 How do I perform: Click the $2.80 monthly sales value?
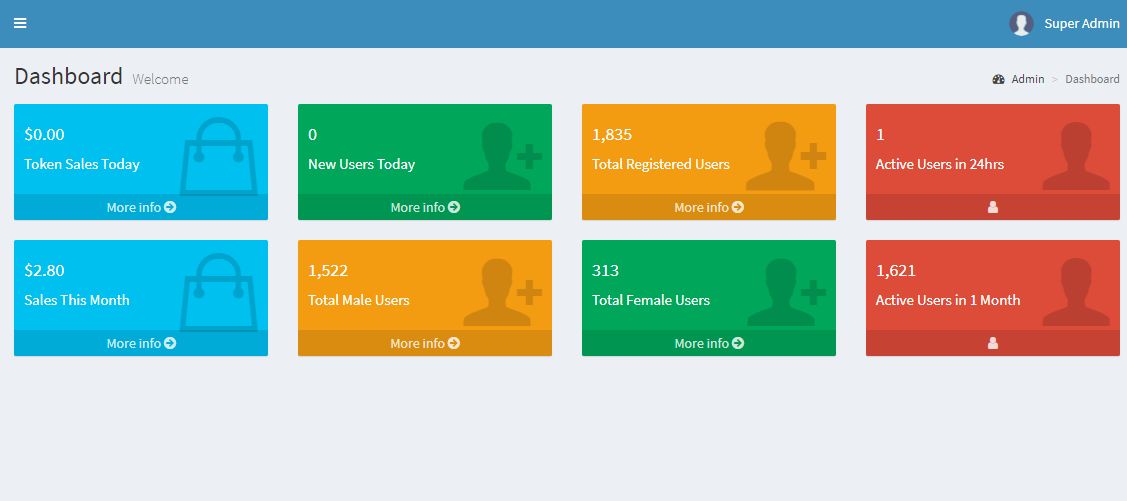(45, 270)
